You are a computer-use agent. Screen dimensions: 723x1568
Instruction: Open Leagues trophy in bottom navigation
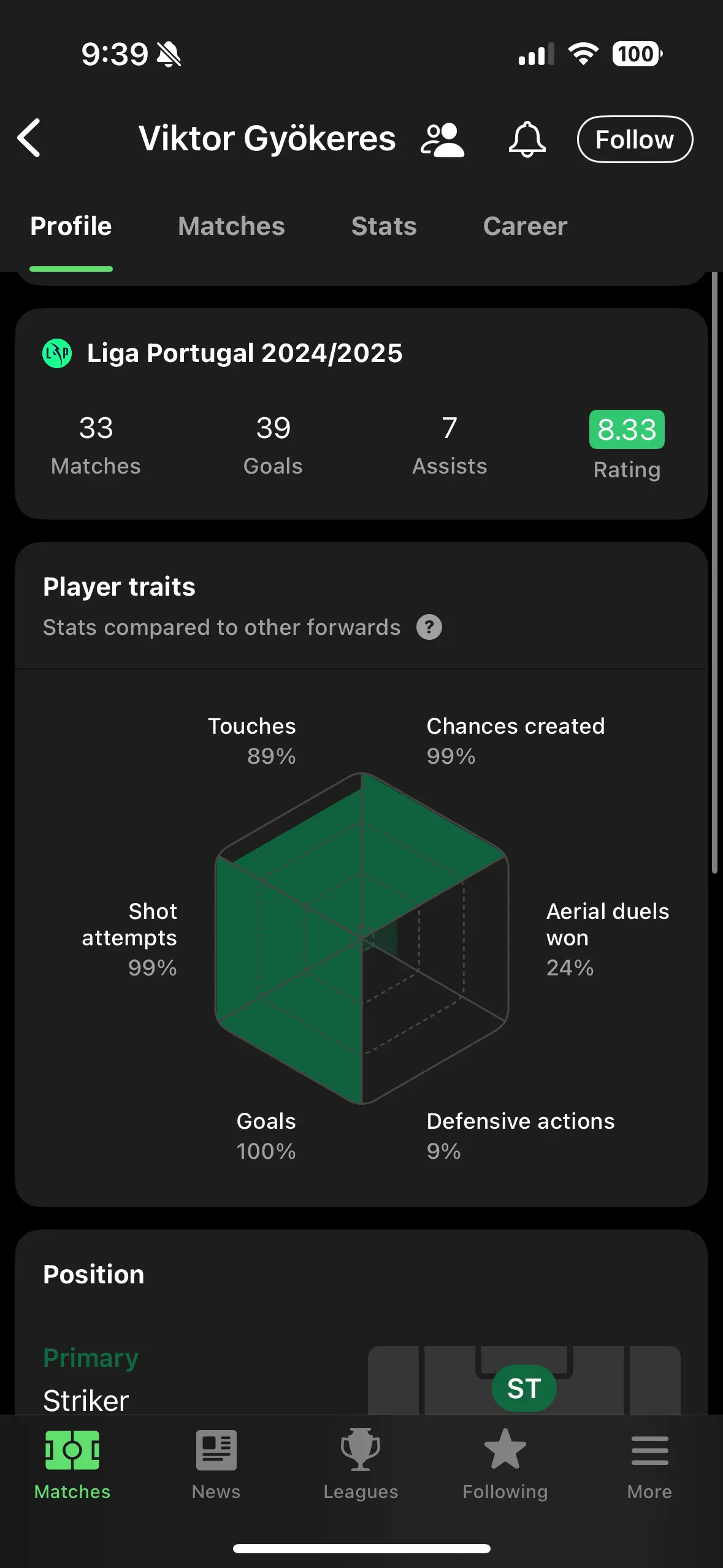click(x=361, y=1466)
